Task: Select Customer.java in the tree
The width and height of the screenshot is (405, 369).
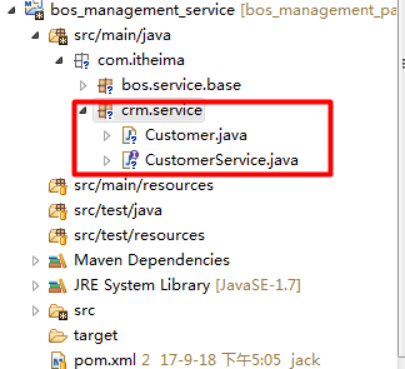Action: (196, 135)
